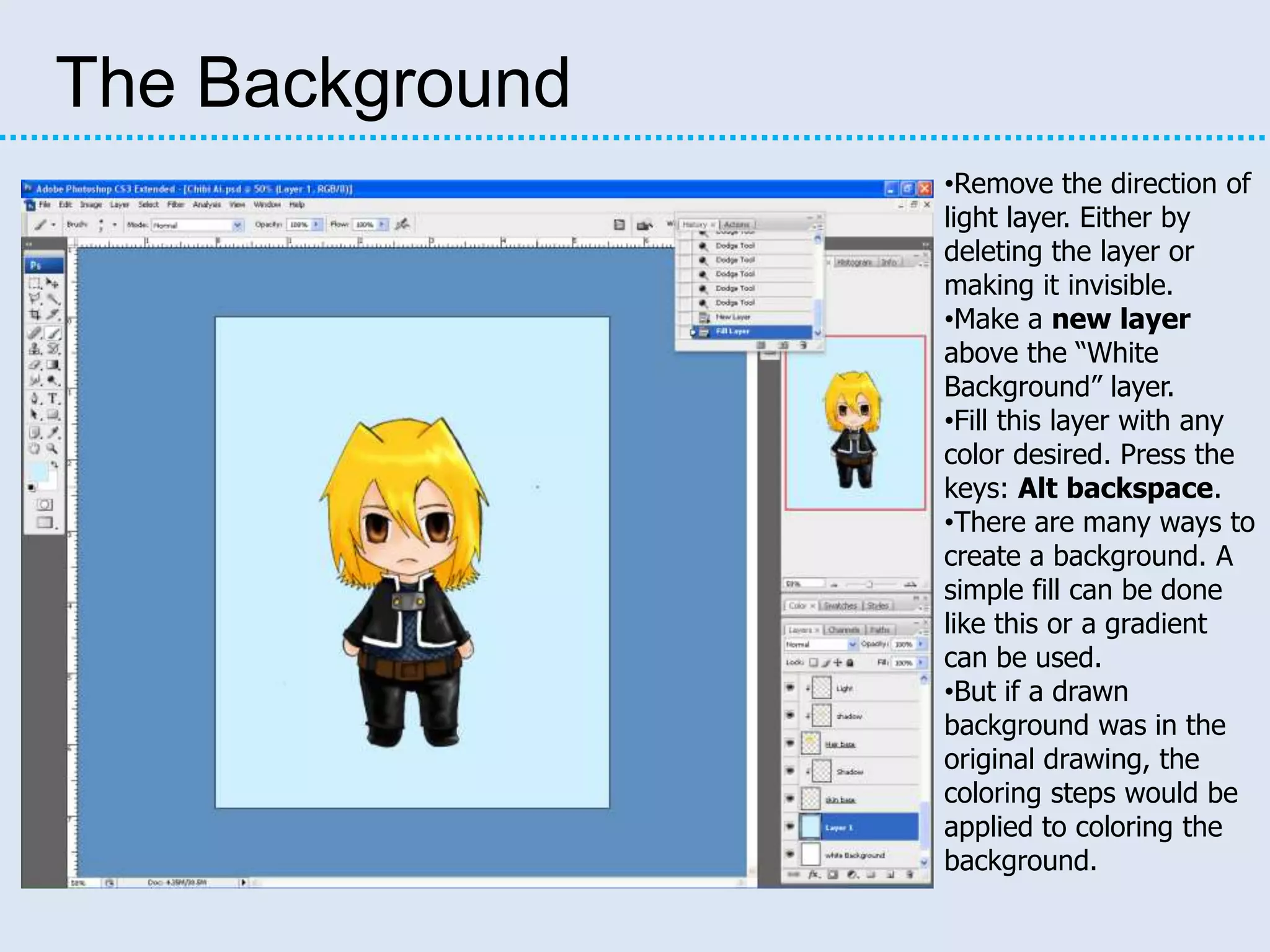
Task: Toggle lock transparent pixels checkbox
Action: click(814, 663)
